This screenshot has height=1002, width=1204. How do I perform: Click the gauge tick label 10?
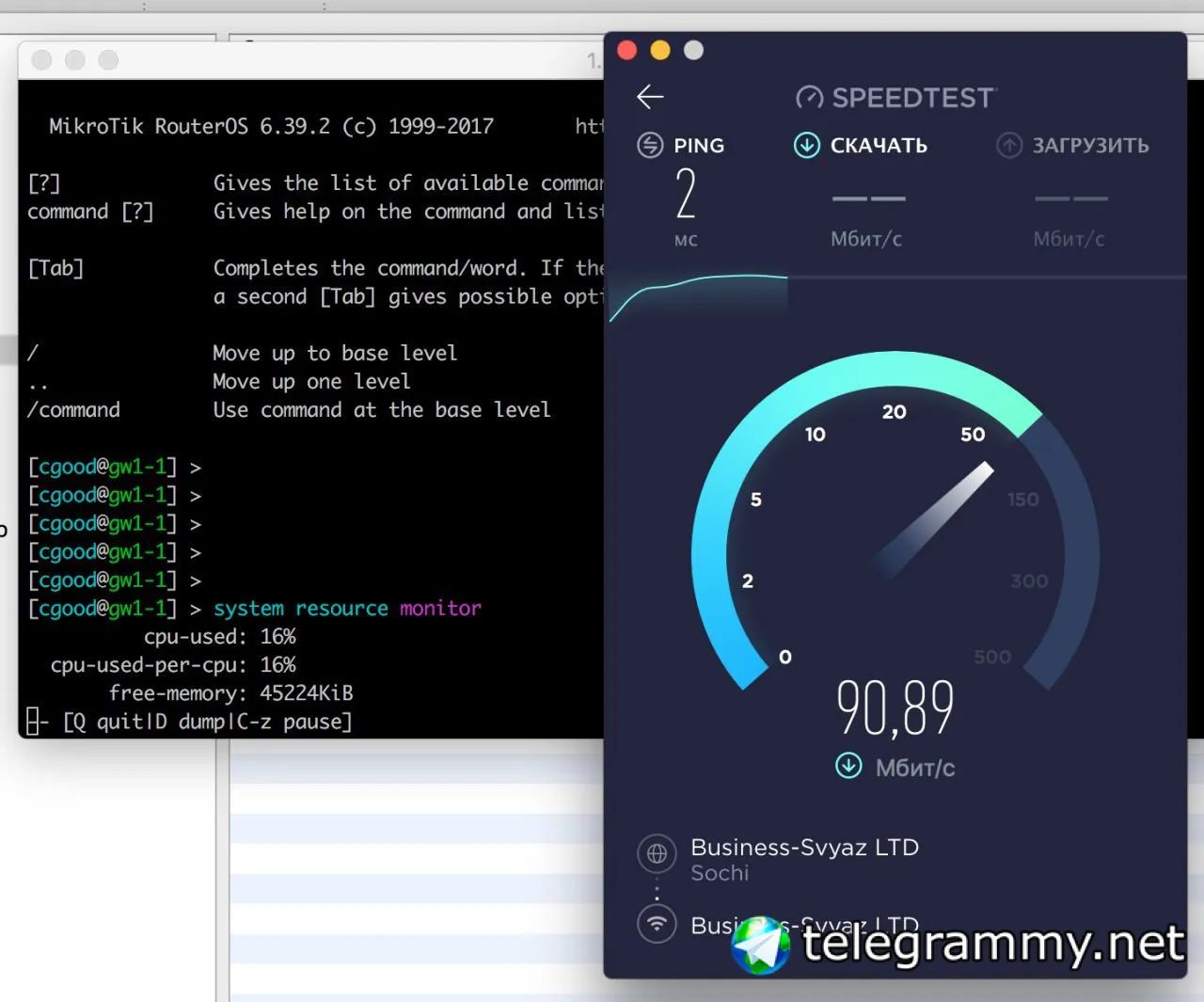pos(816,435)
